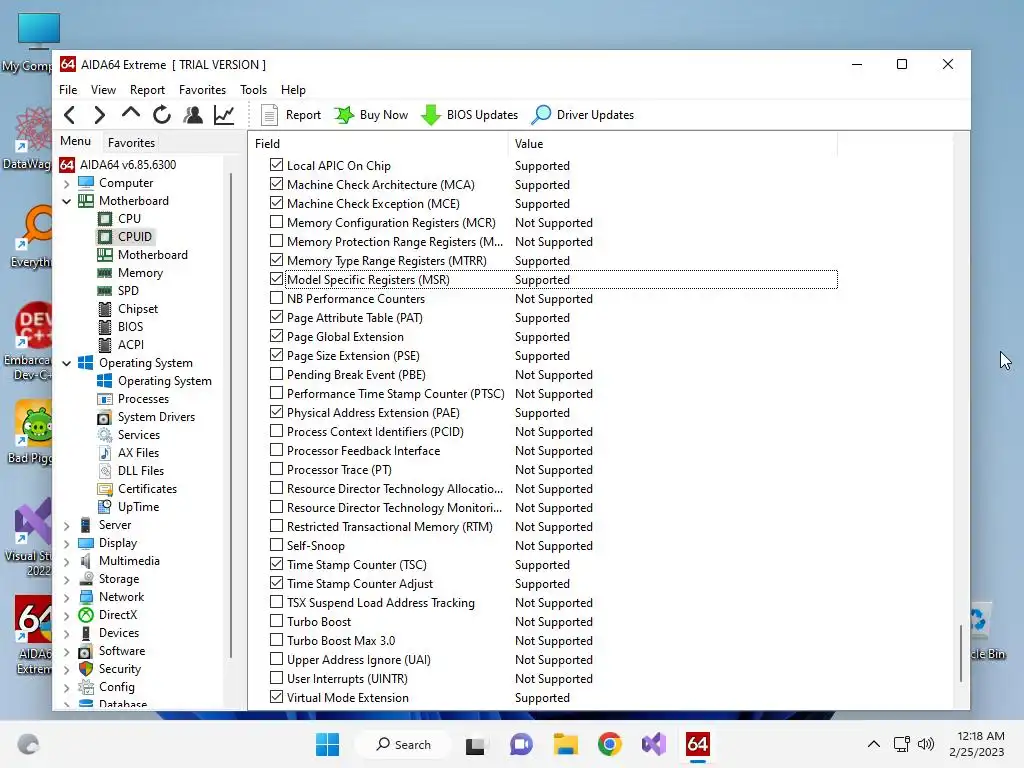Click the up-level arrow toolbar icon

[x=131, y=114]
